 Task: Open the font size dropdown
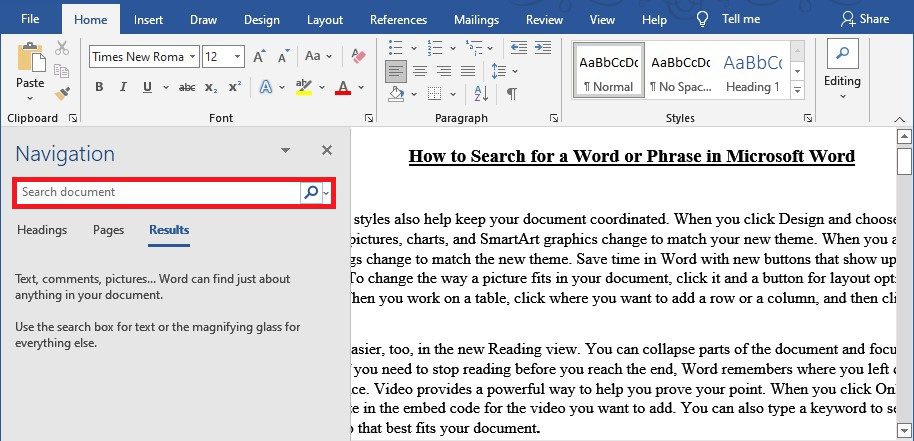click(237, 57)
